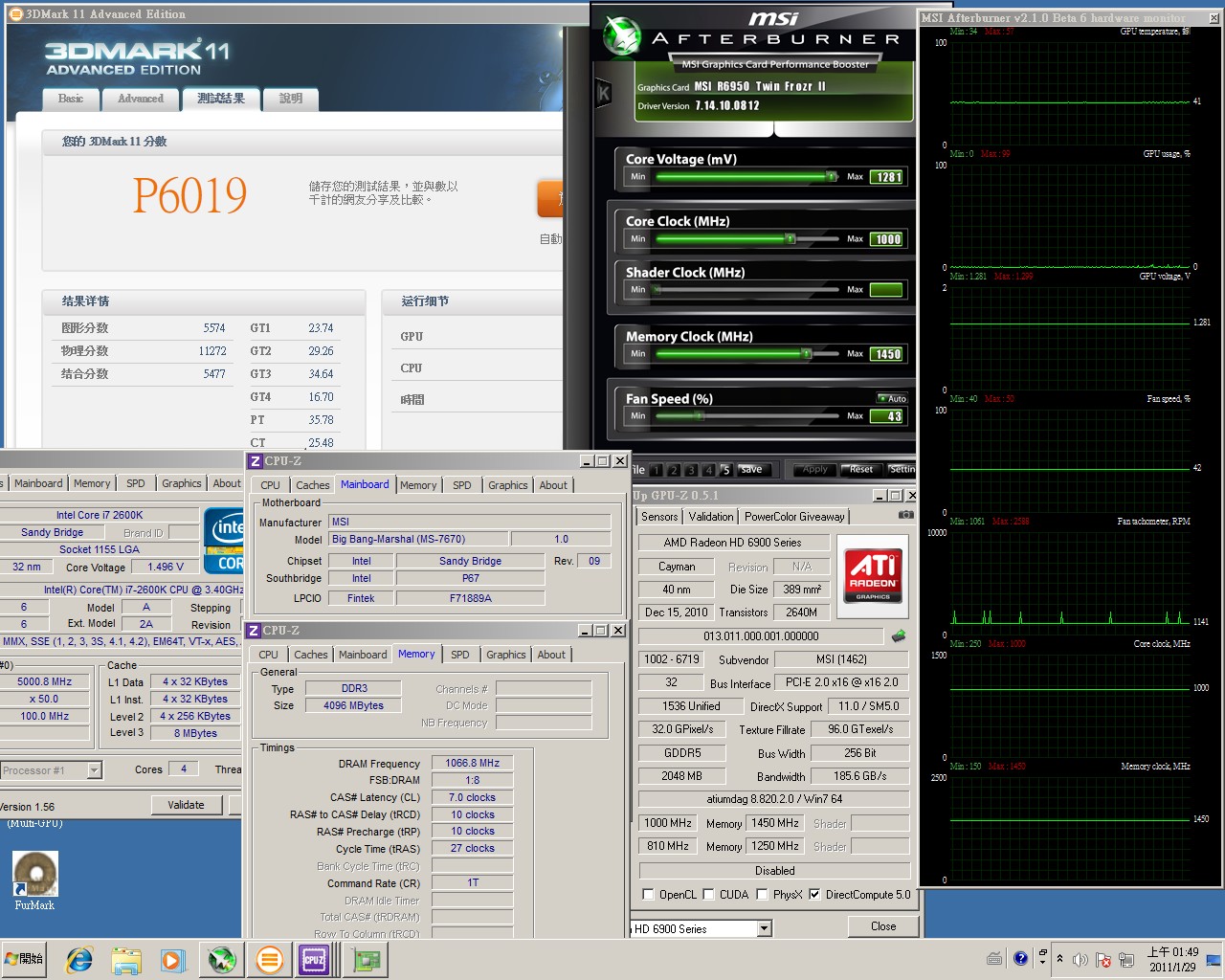Open Windows Explorer folder in taskbar
The width and height of the screenshot is (1225, 980).
[x=125, y=959]
